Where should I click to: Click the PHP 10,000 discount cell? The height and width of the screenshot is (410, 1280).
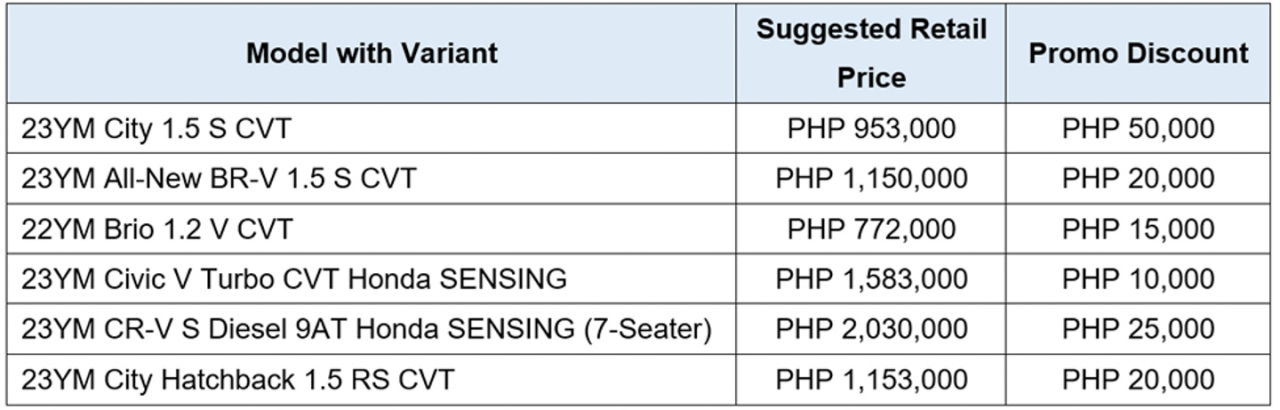[x=1139, y=279]
